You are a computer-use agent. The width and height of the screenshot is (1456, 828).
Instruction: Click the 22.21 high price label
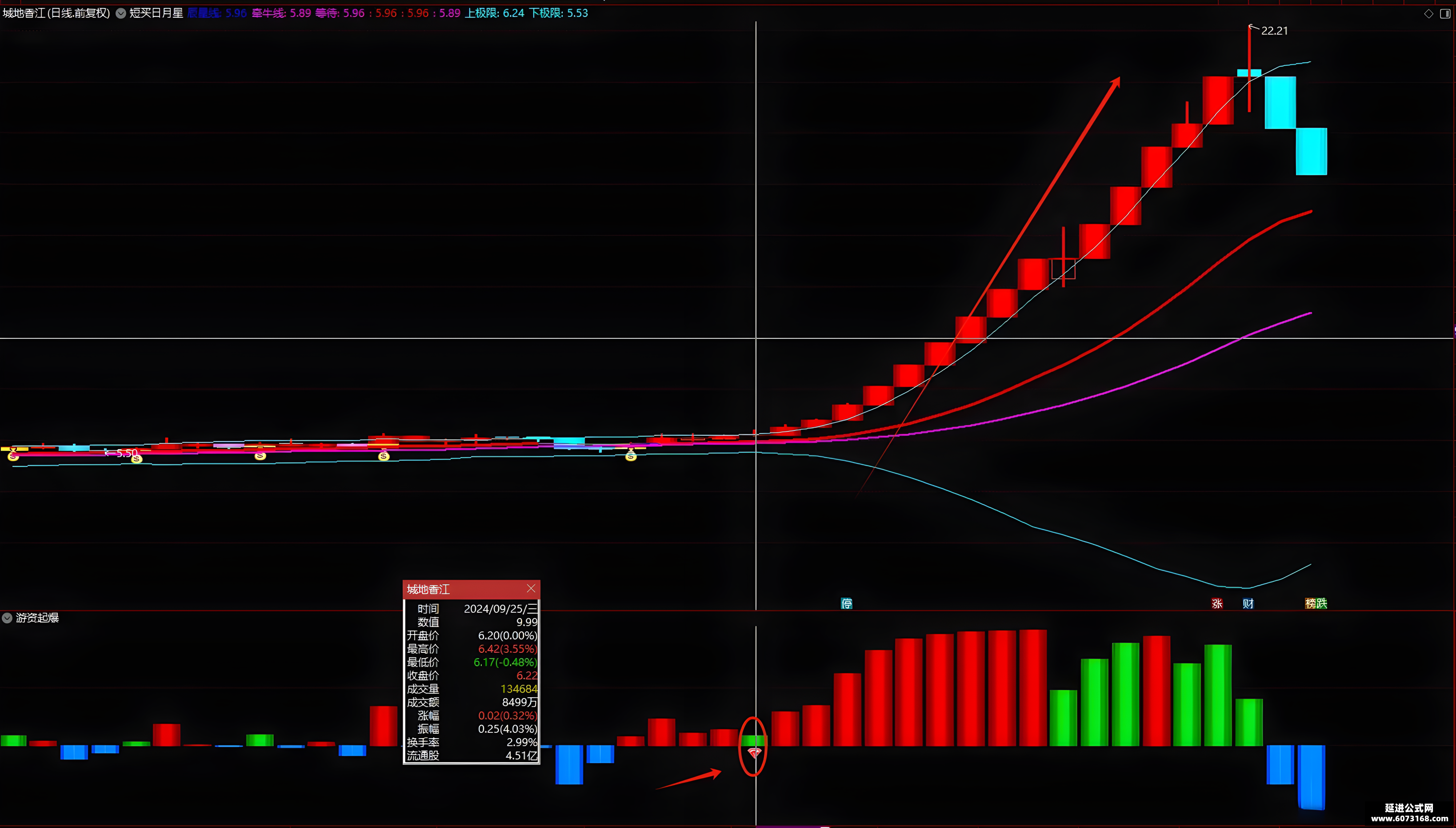tap(1274, 31)
